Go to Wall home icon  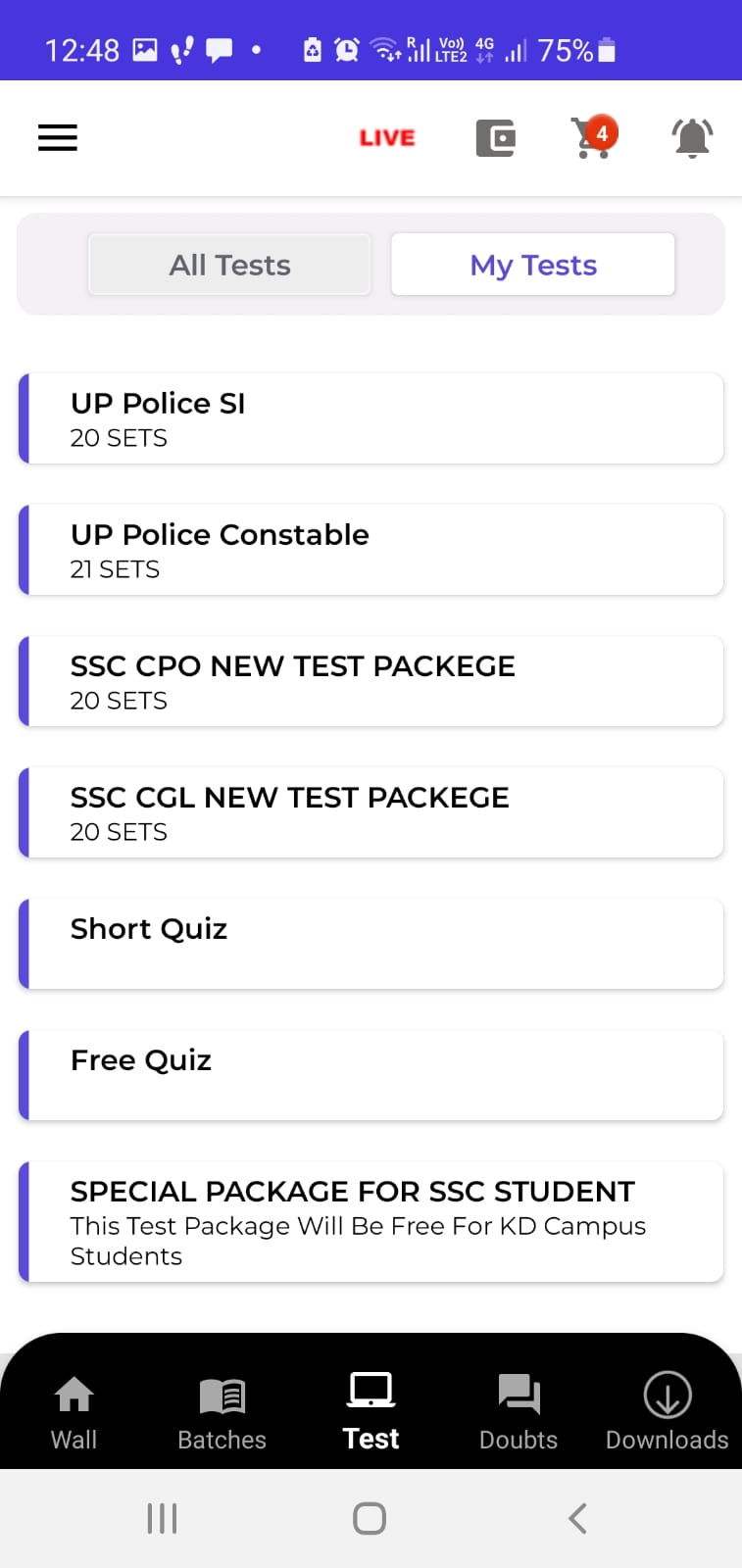74,1413
